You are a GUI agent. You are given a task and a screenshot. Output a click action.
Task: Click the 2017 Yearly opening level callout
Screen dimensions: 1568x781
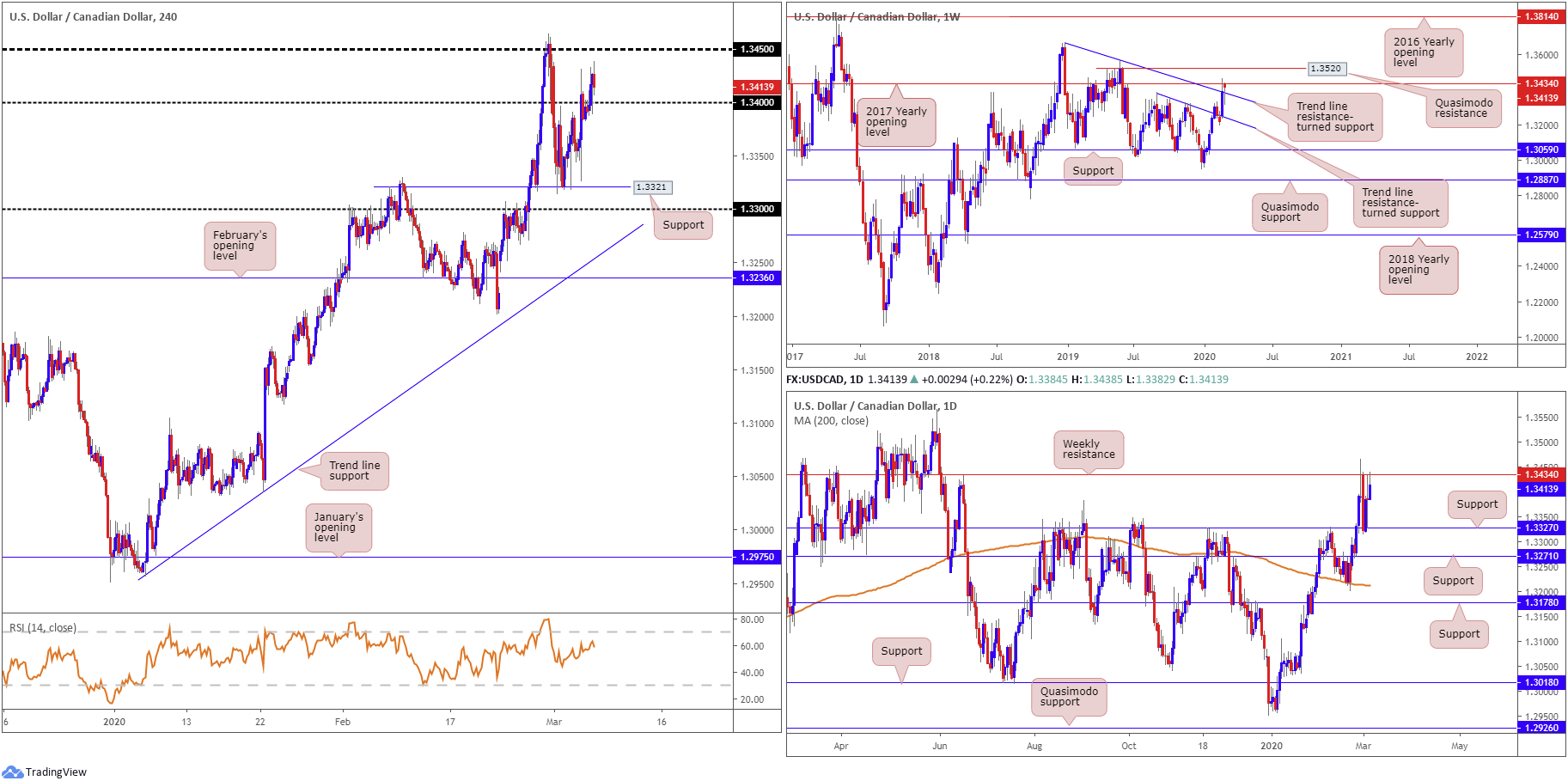896,121
